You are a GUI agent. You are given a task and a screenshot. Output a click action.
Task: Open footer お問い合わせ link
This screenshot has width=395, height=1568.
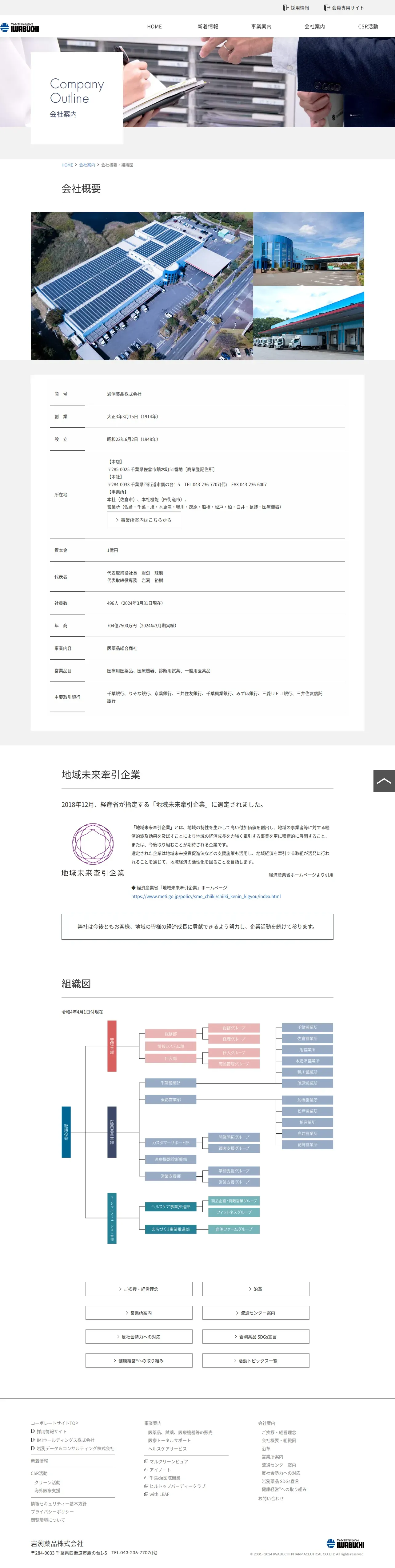pyautogui.click(x=271, y=1499)
